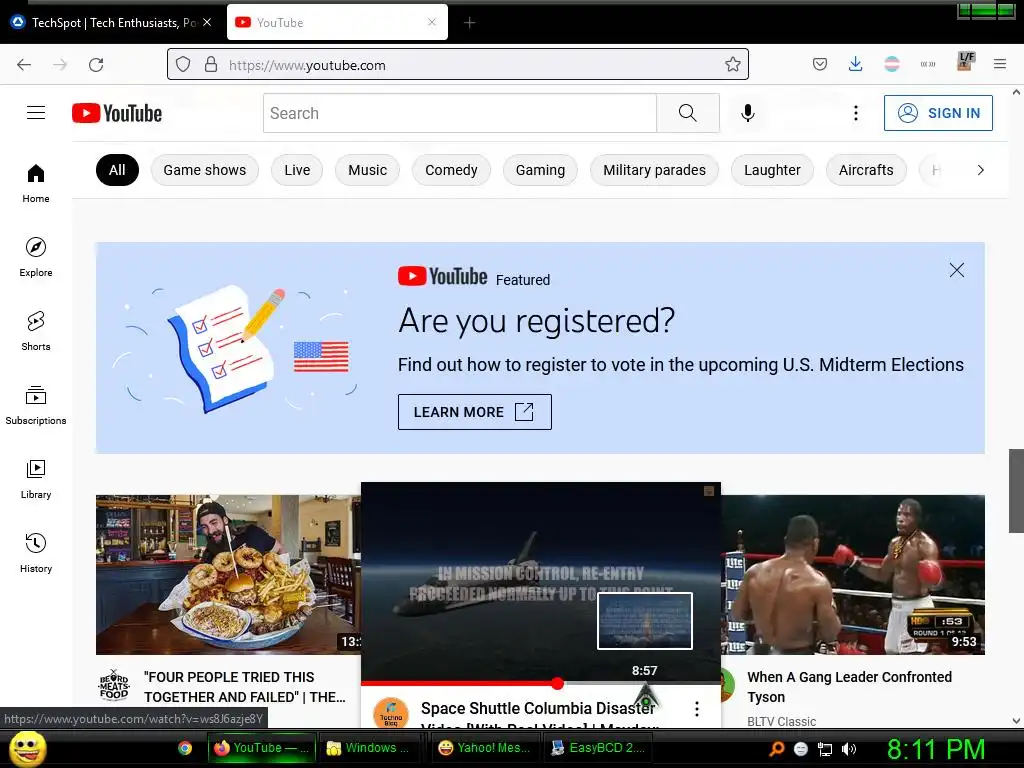The height and width of the screenshot is (768, 1024).
Task: Open Subscriptions in sidebar
Action: (36, 405)
